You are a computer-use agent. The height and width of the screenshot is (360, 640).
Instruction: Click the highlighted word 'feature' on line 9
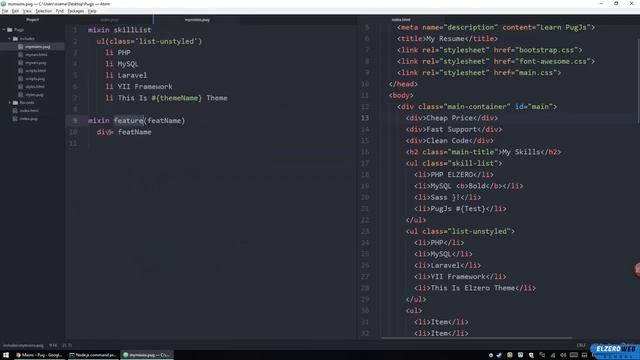[x=129, y=120]
